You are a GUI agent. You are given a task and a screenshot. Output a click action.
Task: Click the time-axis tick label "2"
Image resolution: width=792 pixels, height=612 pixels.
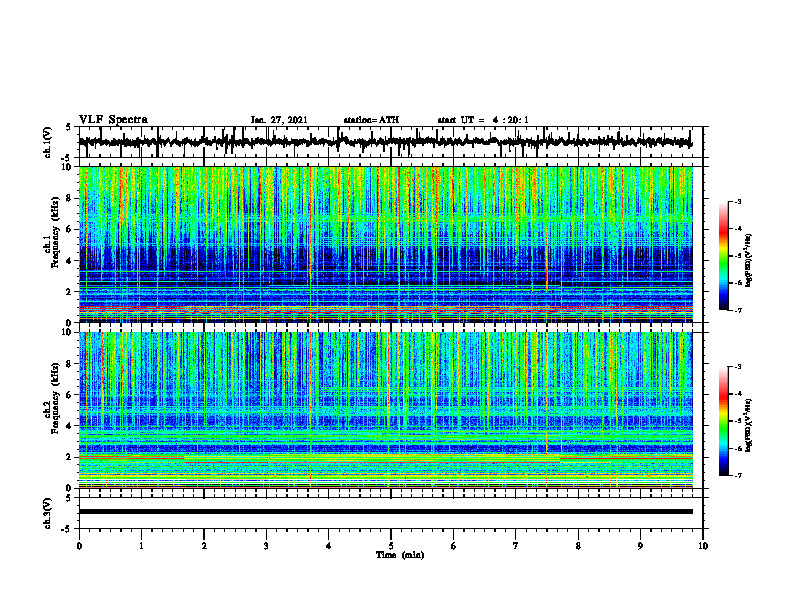[x=204, y=546]
